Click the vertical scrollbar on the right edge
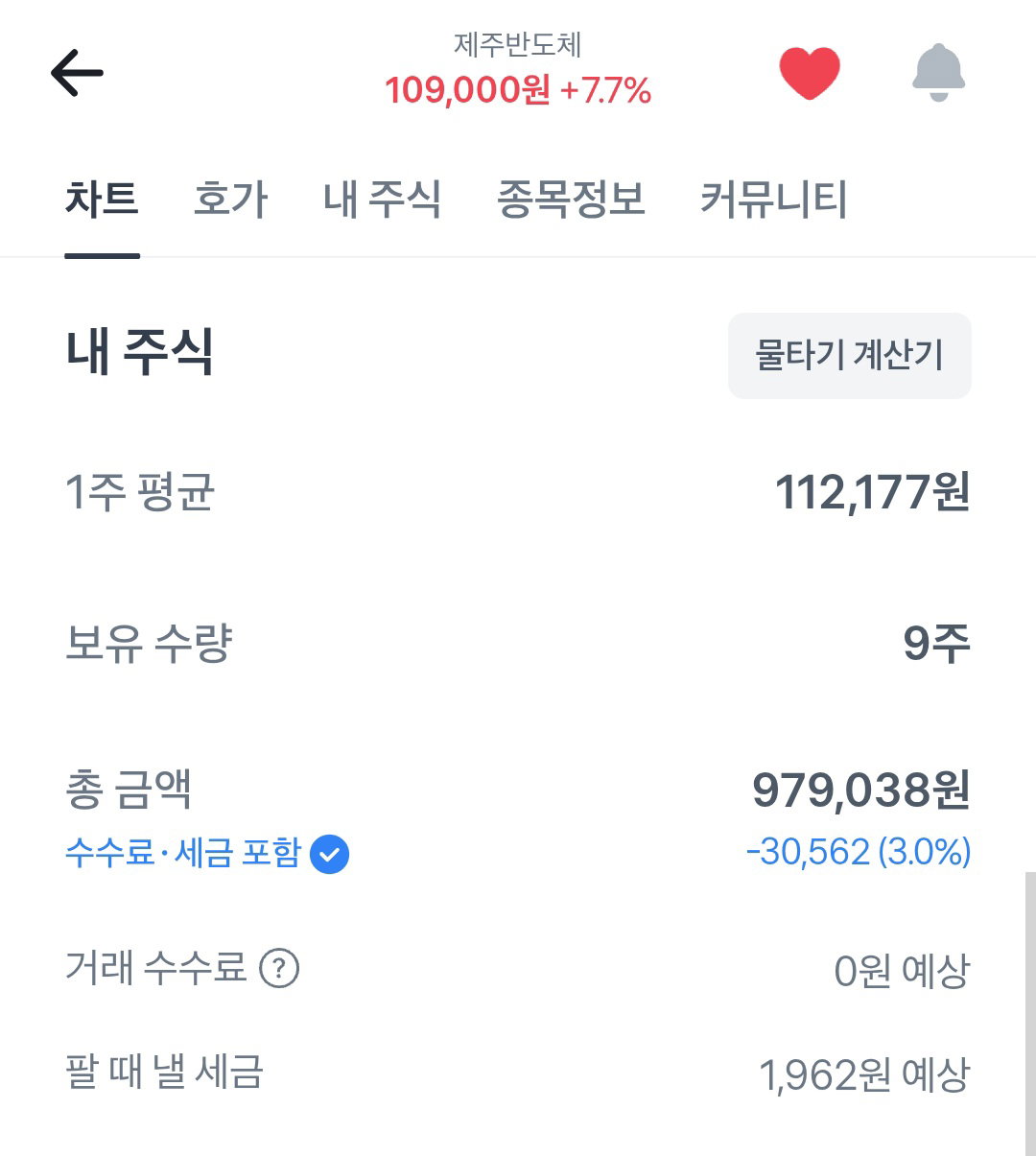This screenshot has height=1156, width=1036. (x=1029, y=1012)
